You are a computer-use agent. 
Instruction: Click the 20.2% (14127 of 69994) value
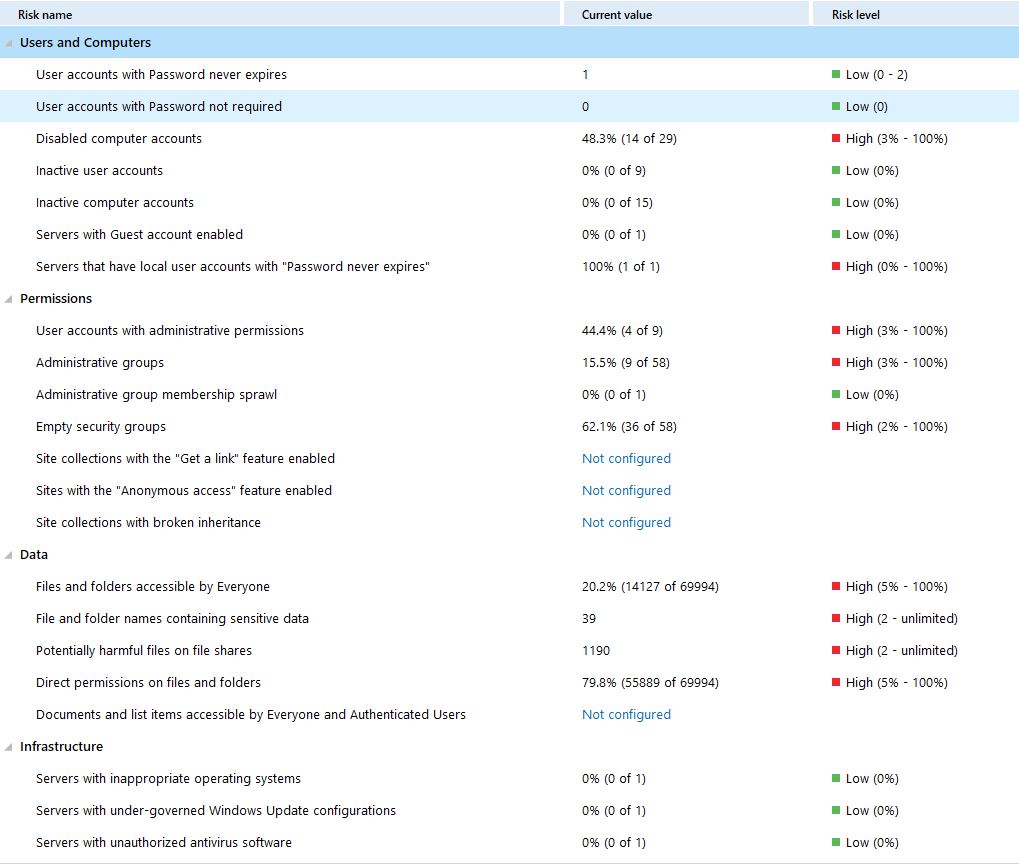point(650,587)
